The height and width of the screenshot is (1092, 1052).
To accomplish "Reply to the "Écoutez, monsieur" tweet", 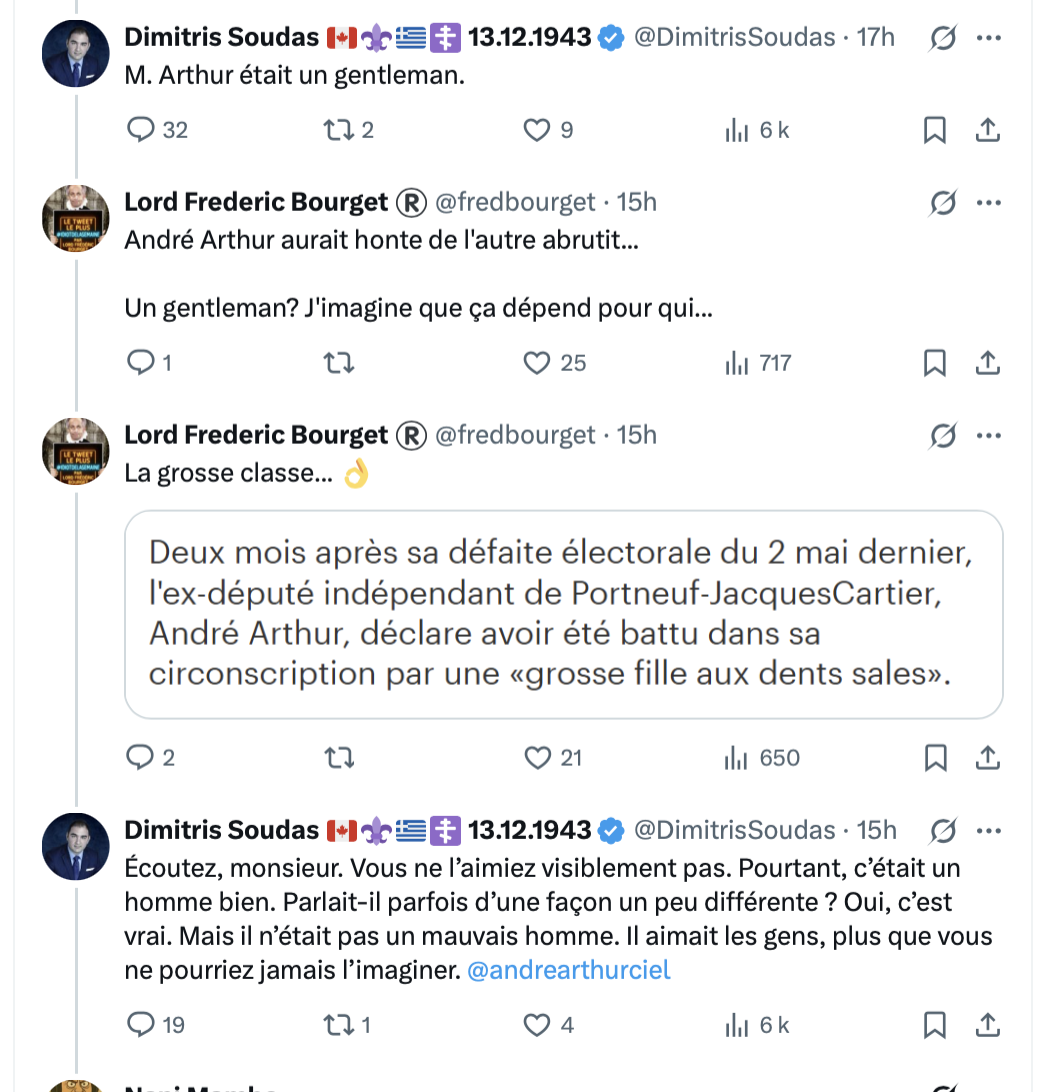I will (x=144, y=1025).
